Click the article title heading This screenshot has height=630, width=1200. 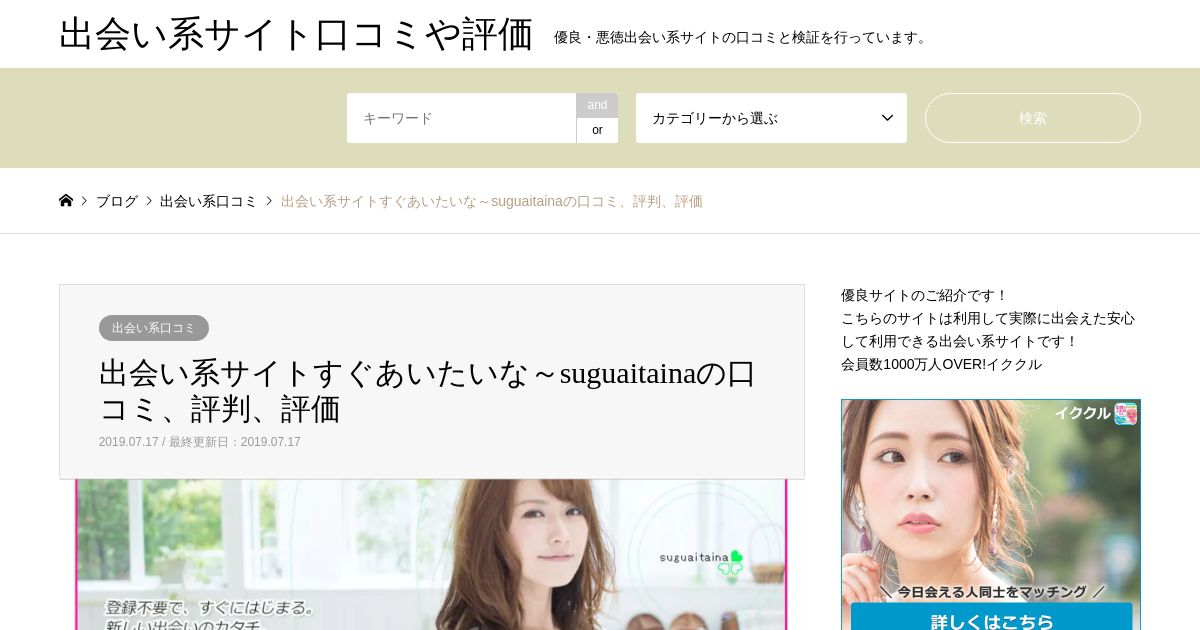[x=428, y=391]
